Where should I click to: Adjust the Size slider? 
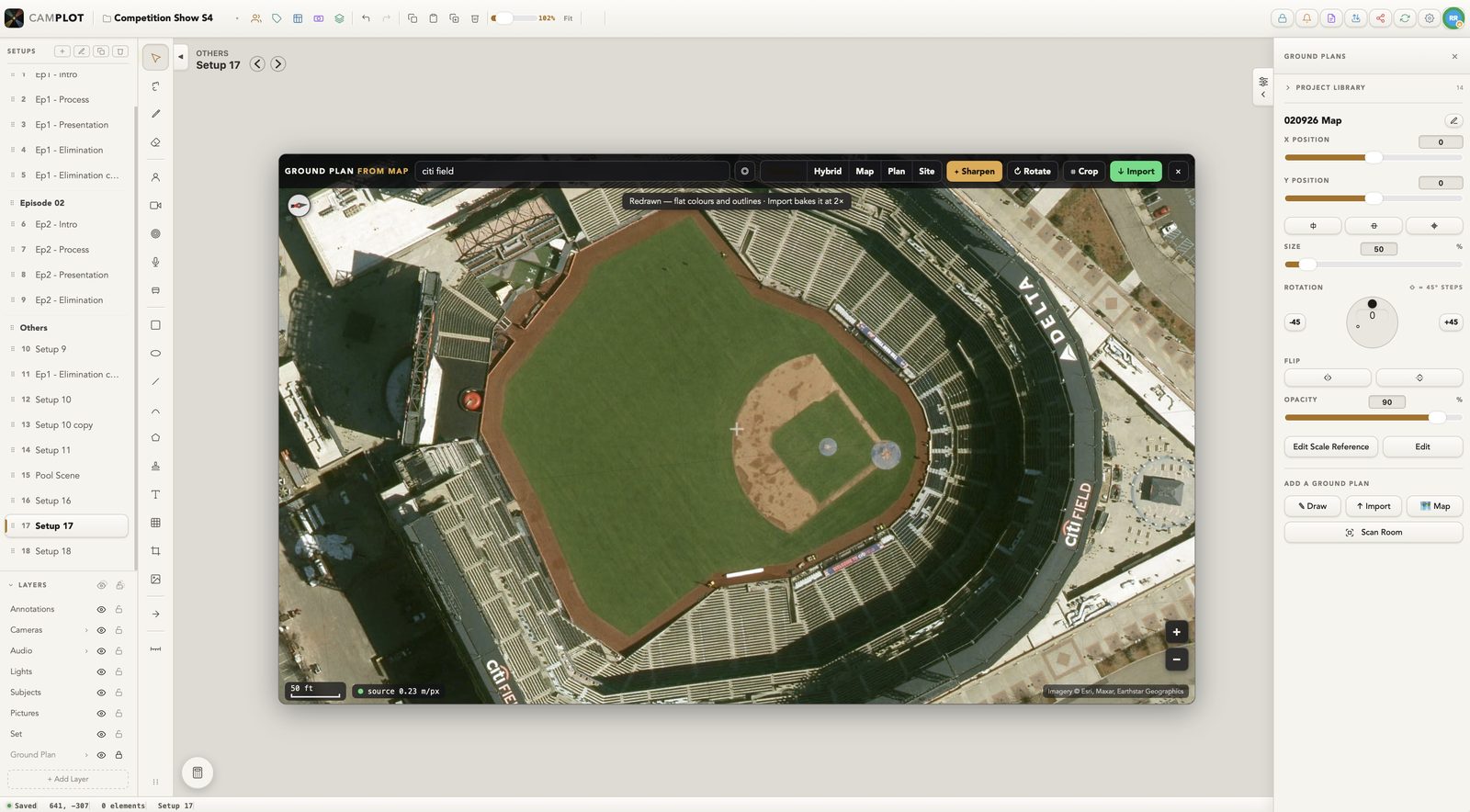click(1374, 265)
